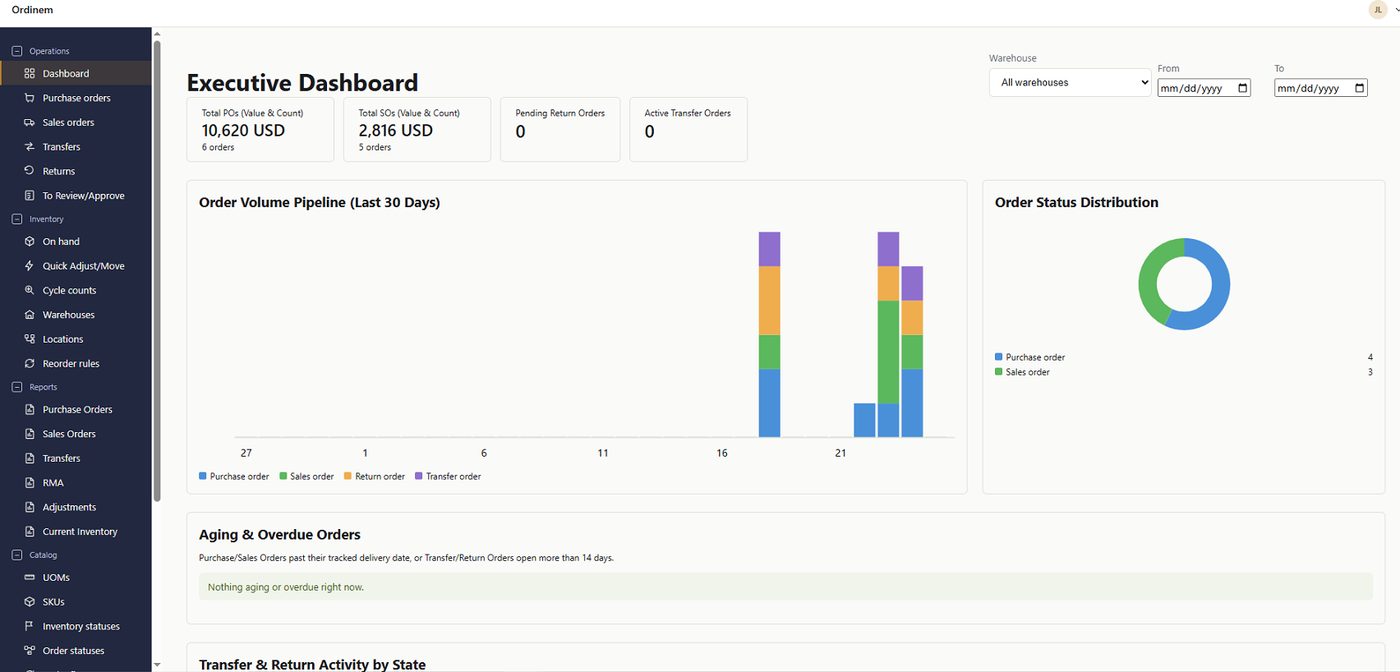Navigate to On hand inventory
Screen dimensions: 1400x672
pyautogui.click(x=76, y=242)
